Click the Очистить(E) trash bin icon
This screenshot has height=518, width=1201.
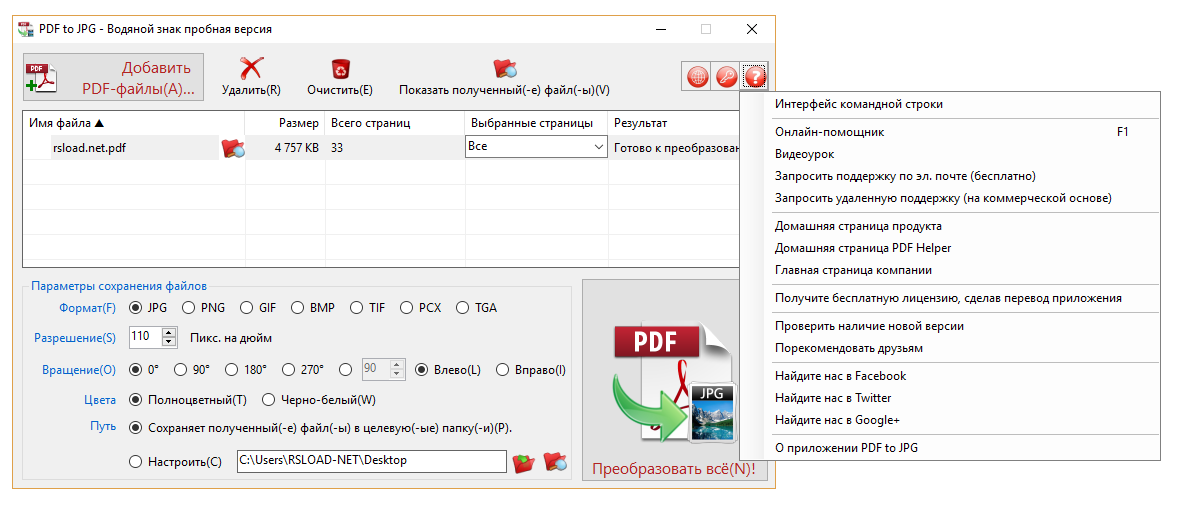pyautogui.click(x=340, y=68)
